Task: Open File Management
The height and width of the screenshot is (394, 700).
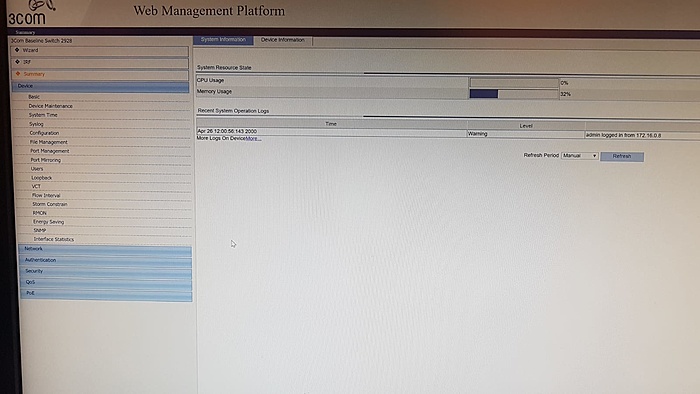Action: click(49, 142)
